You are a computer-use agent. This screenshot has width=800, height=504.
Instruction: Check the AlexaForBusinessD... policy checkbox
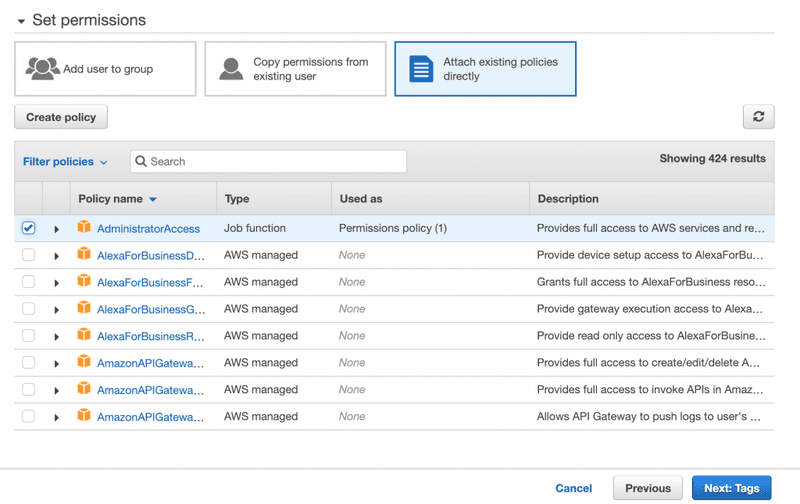pyautogui.click(x=29, y=255)
